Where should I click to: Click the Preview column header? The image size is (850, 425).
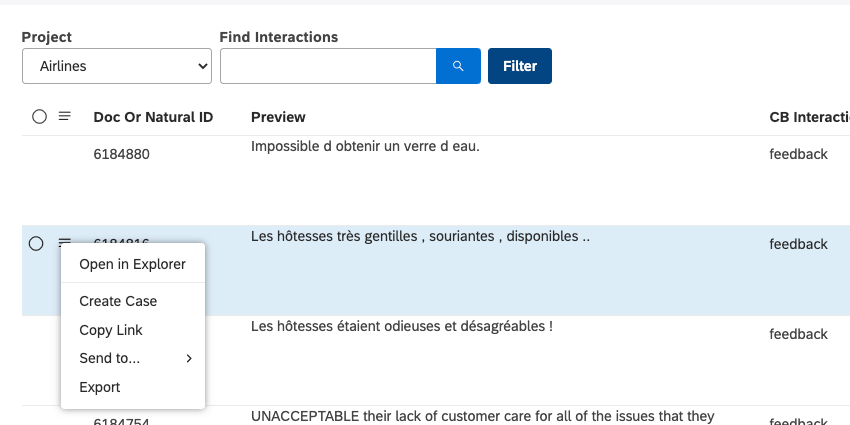click(x=278, y=117)
